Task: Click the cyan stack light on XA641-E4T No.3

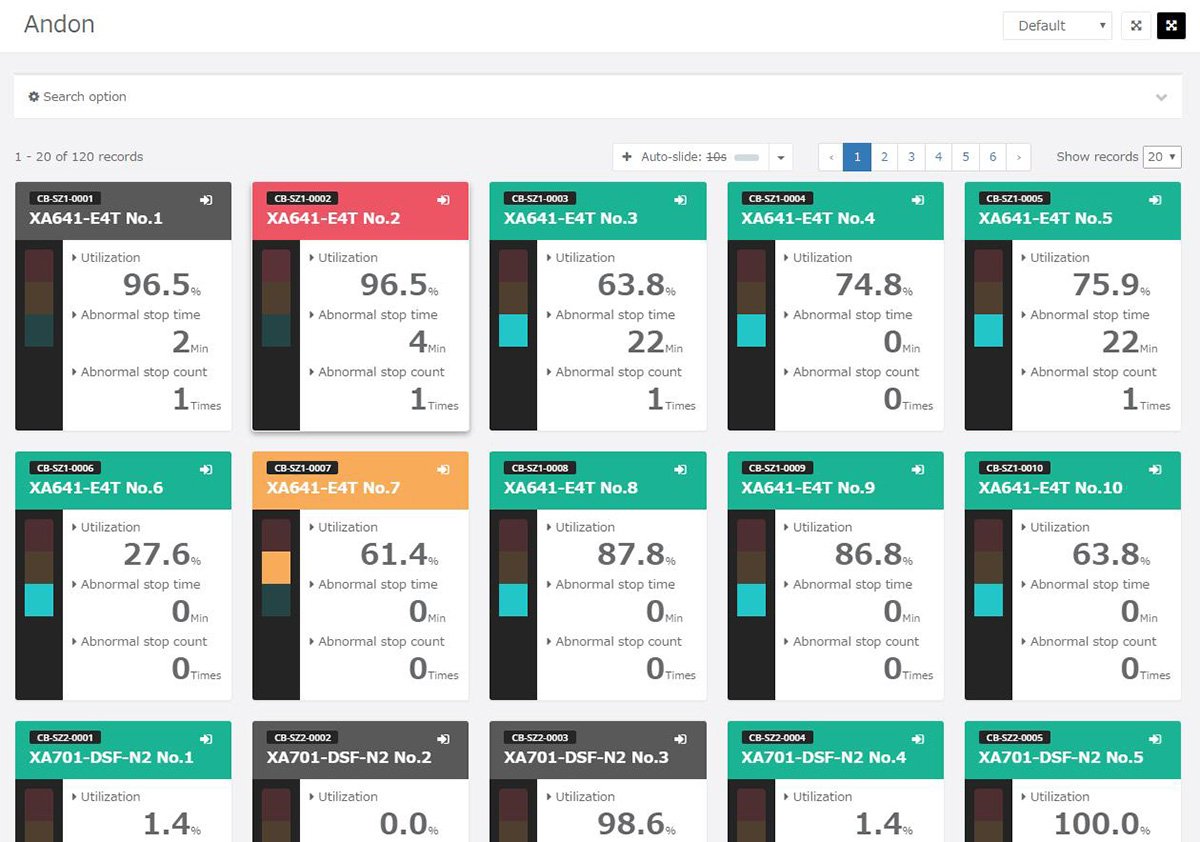Action: tap(513, 331)
